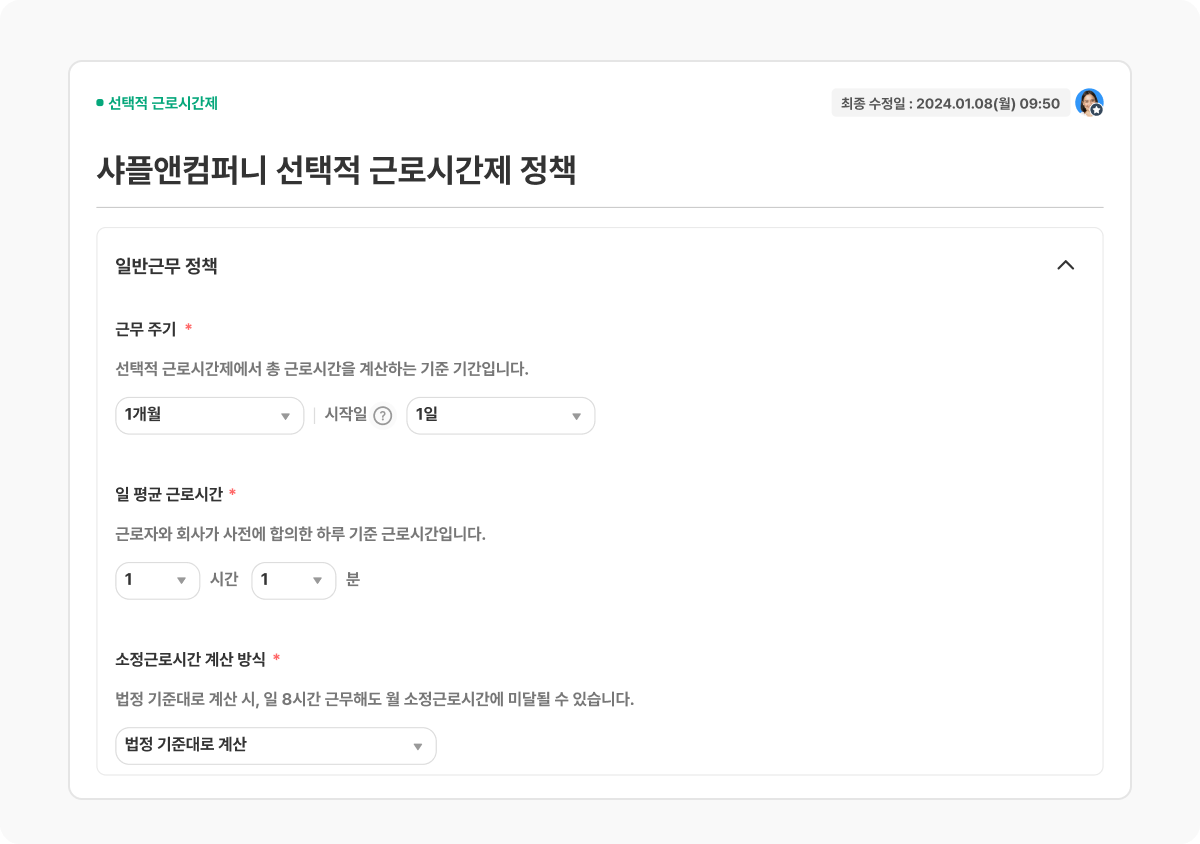Click the 일반근무 정책 section heading
This screenshot has width=1200, height=844.
(x=167, y=266)
